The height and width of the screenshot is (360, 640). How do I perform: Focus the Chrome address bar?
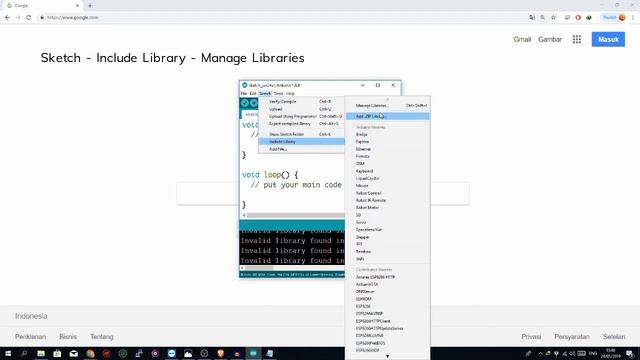(x=282, y=18)
